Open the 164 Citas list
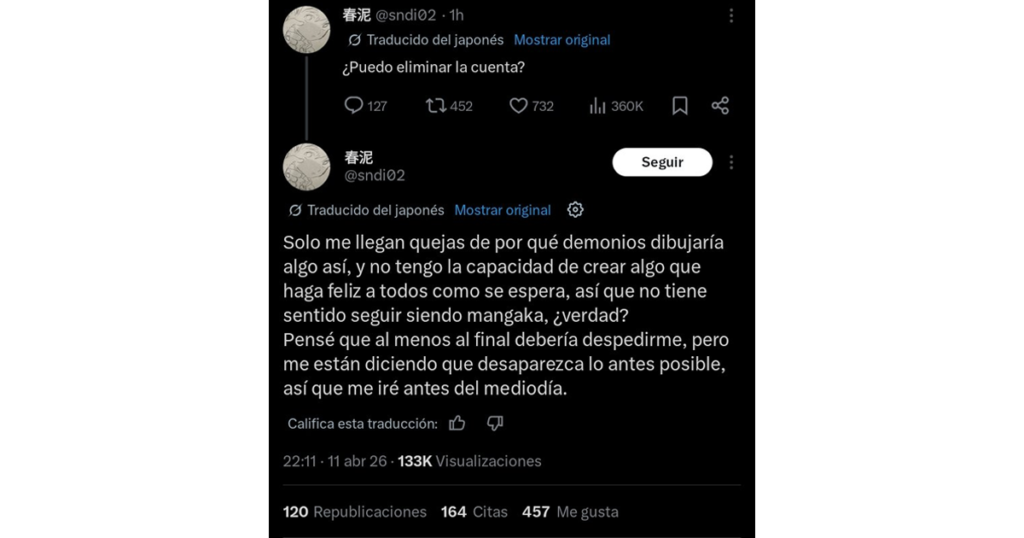 pos(474,512)
